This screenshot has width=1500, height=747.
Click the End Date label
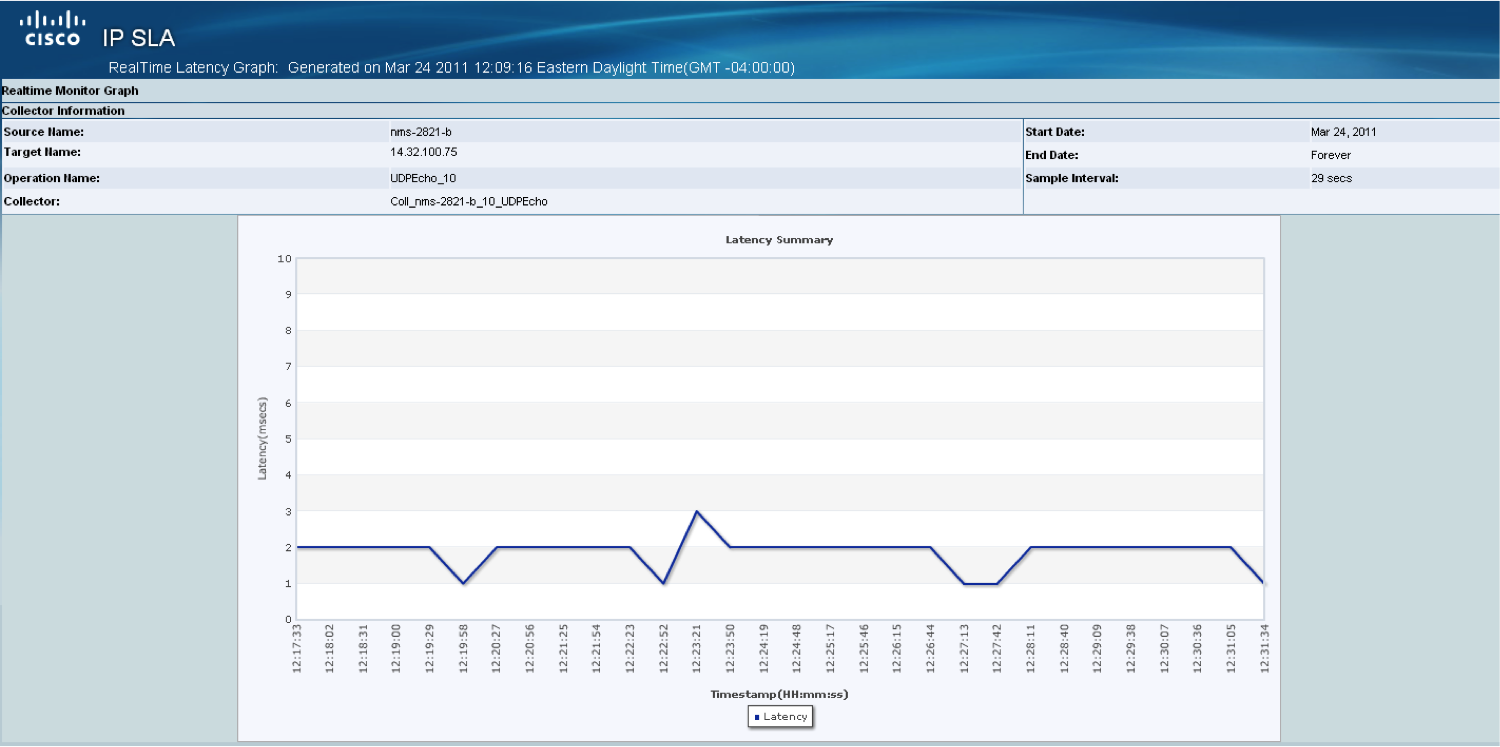pyautogui.click(x=1052, y=155)
